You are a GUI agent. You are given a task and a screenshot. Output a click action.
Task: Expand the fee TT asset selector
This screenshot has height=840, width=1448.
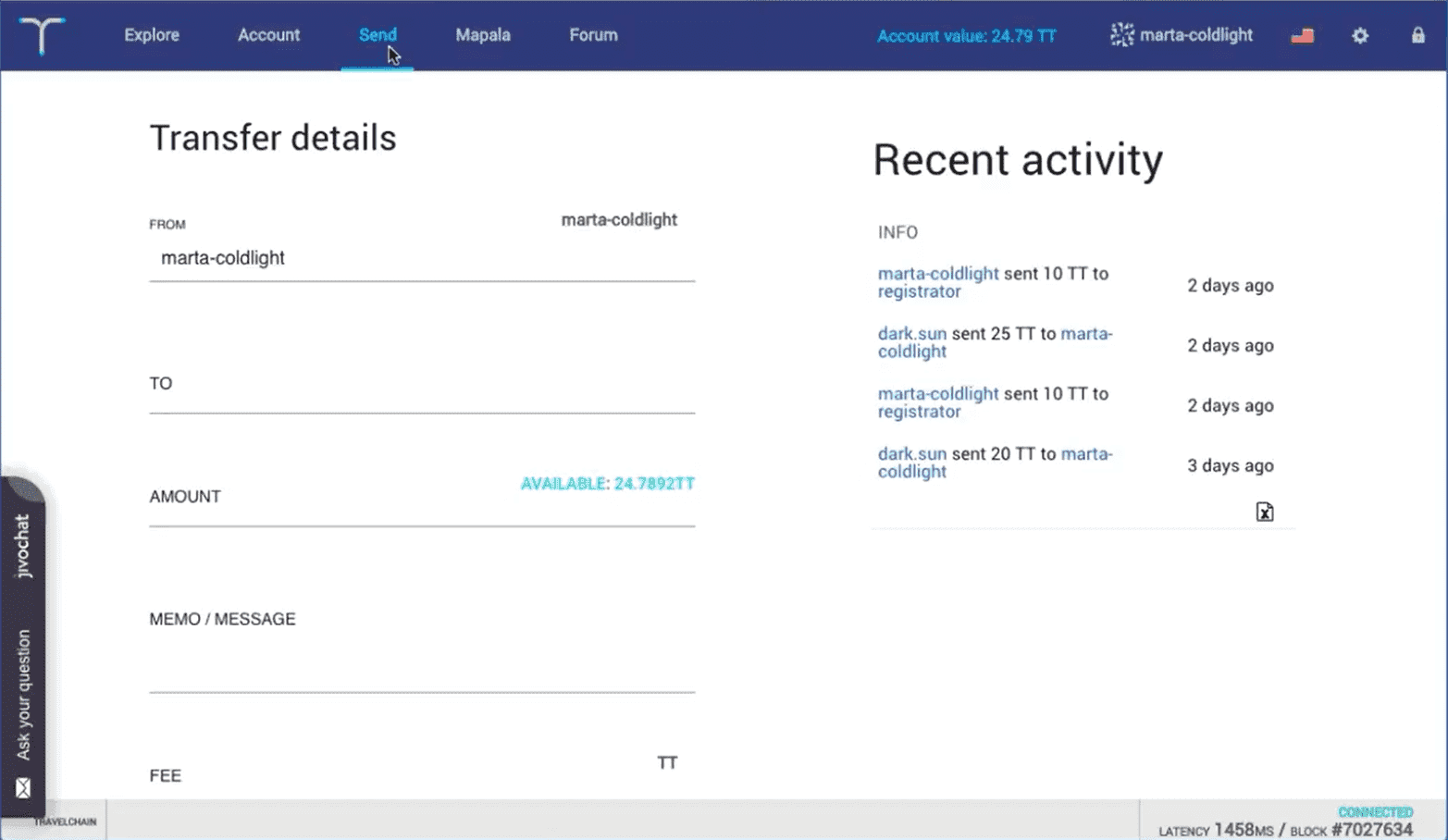point(667,762)
